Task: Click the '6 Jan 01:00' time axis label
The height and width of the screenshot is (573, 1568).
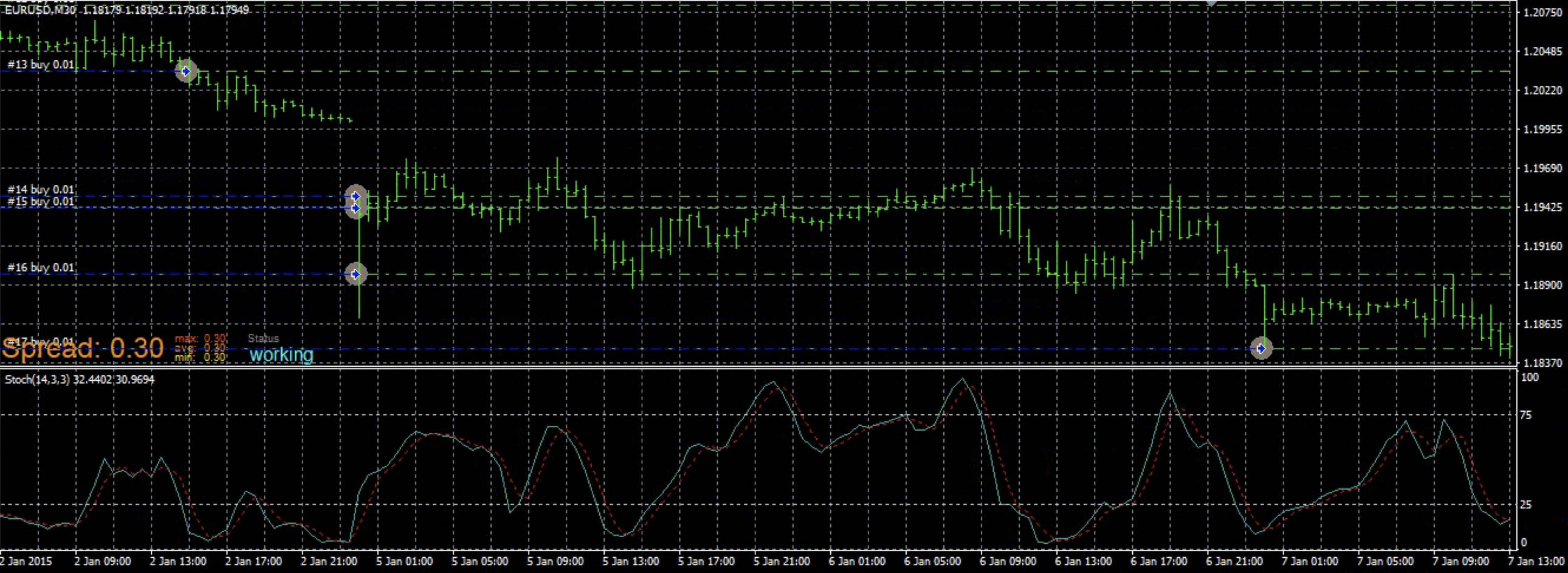Action: point(857,561)
